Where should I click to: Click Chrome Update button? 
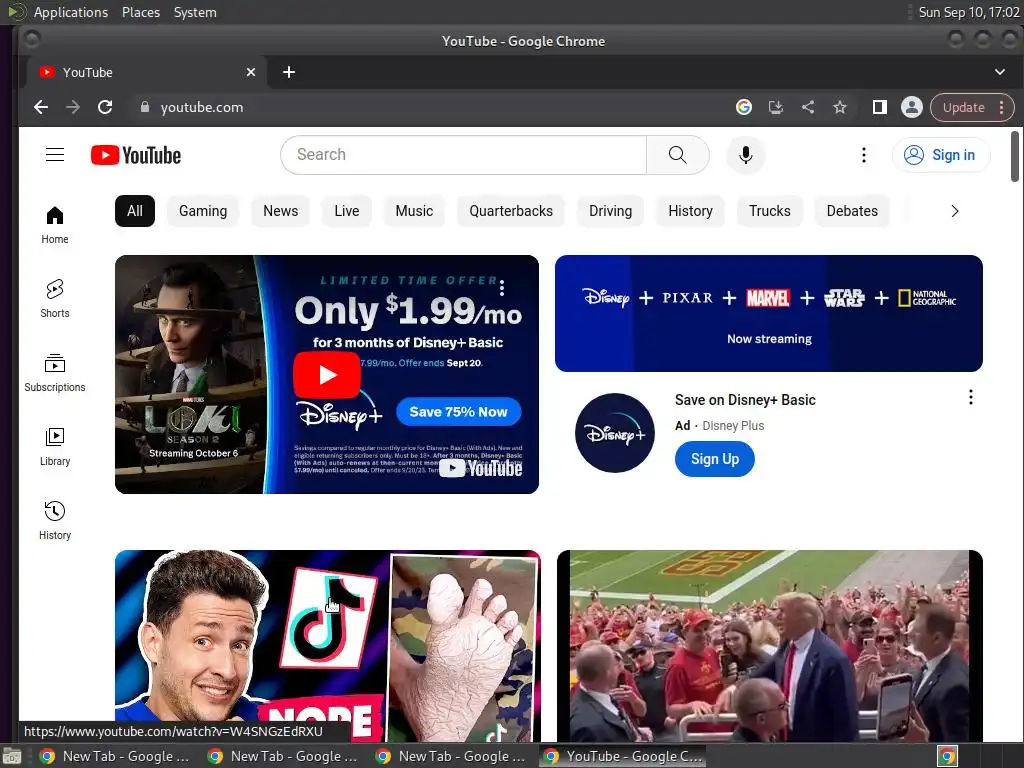[x=963, y=107]
